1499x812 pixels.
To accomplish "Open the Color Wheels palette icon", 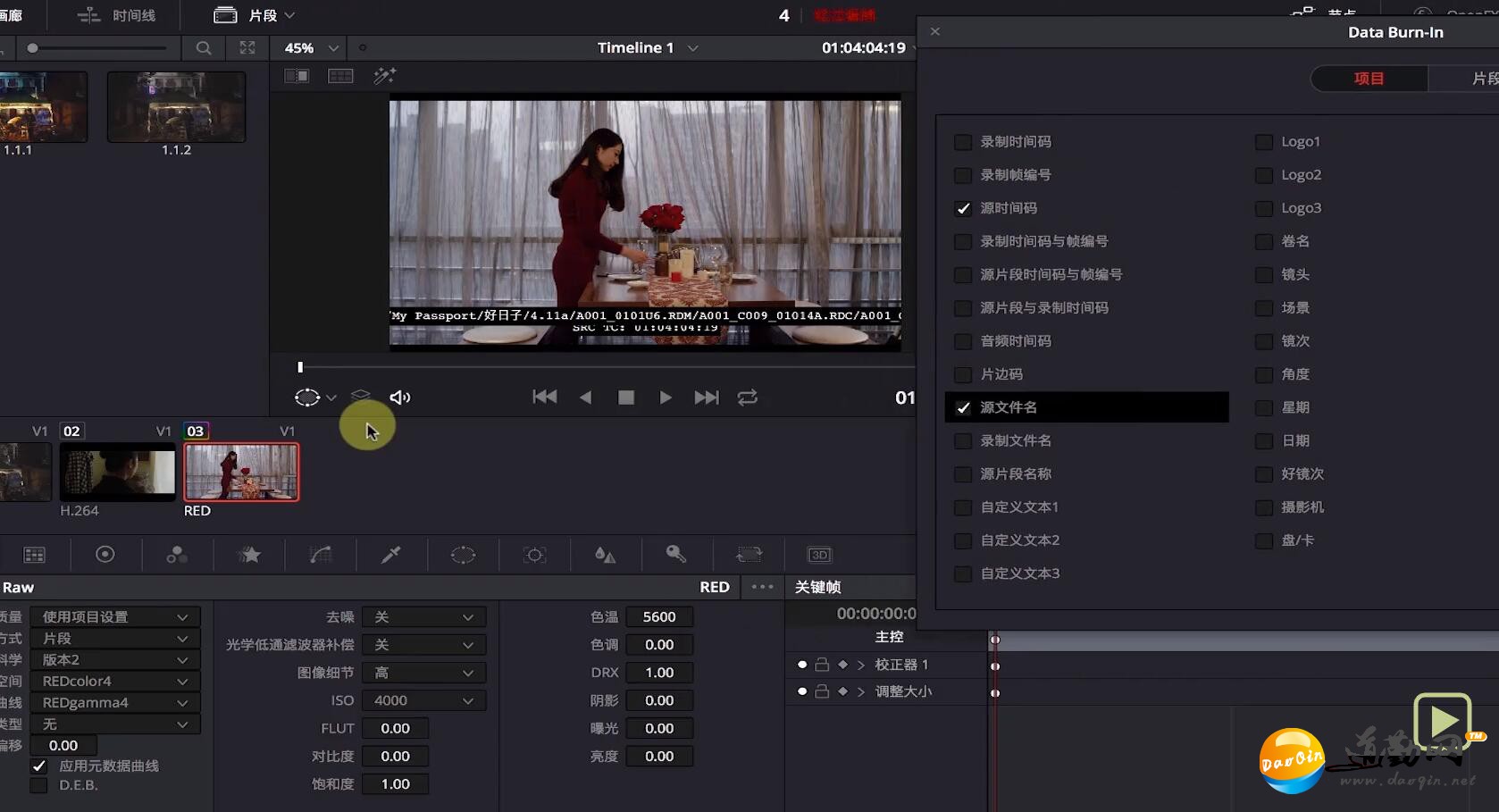I will click(x=105, y=555).
